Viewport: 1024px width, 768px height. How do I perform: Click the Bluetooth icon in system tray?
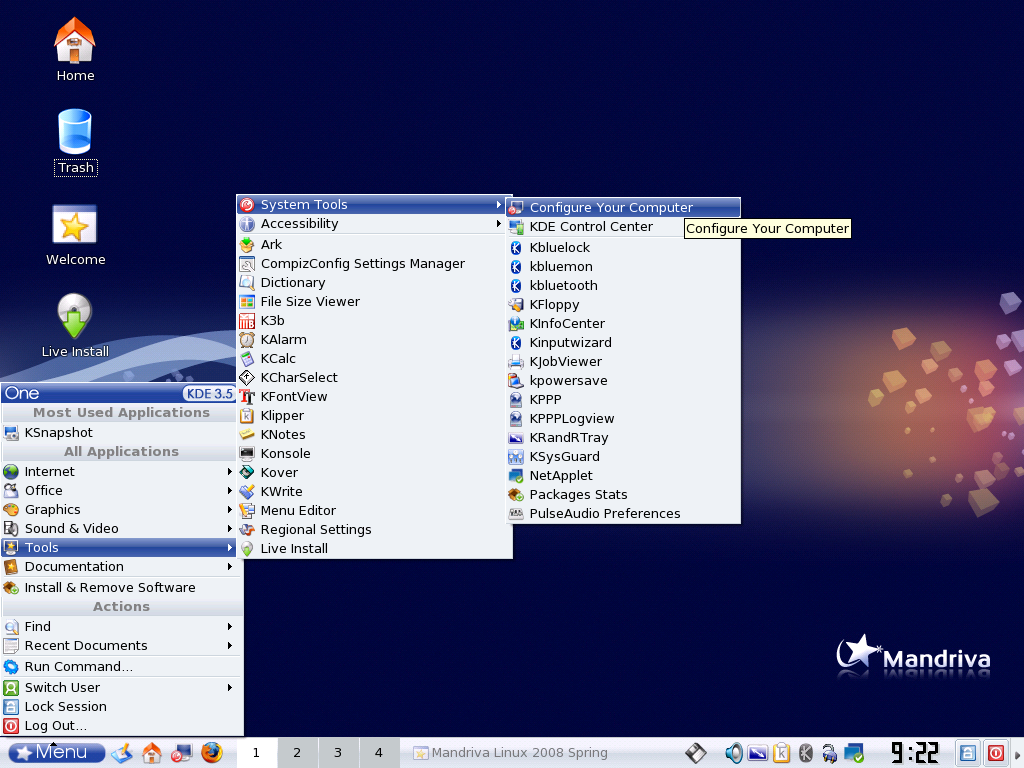[806, 753]
